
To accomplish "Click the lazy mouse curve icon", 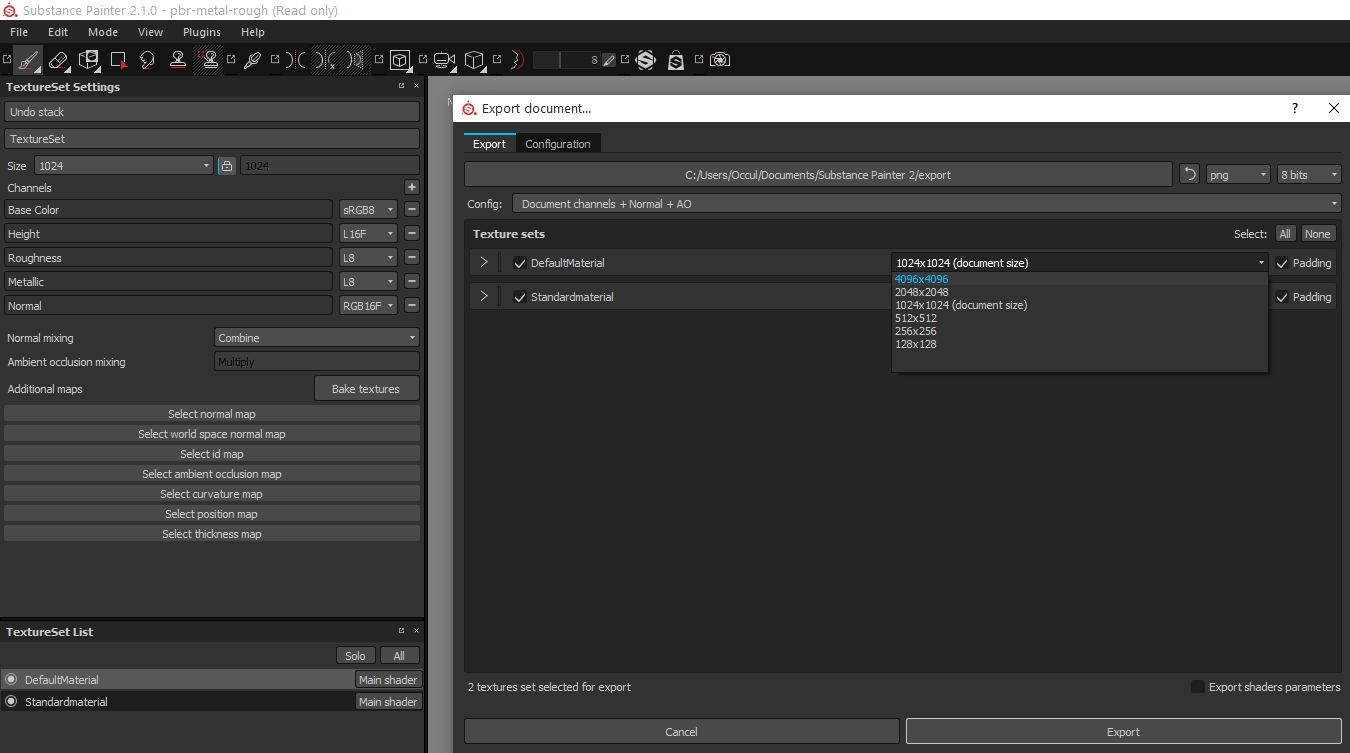I will [517, 60].
